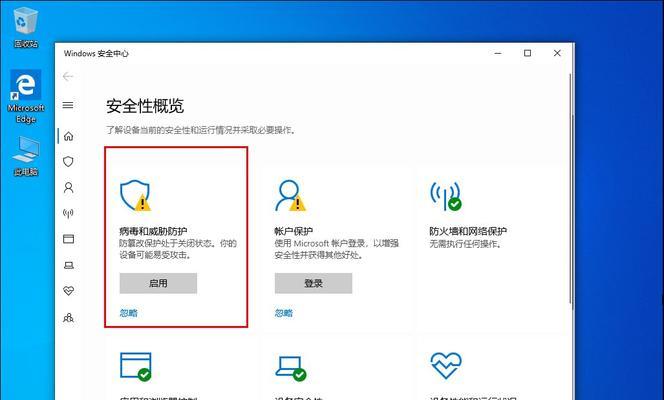Click the person warning icon for 帐户保护

(x=290, y=195)
